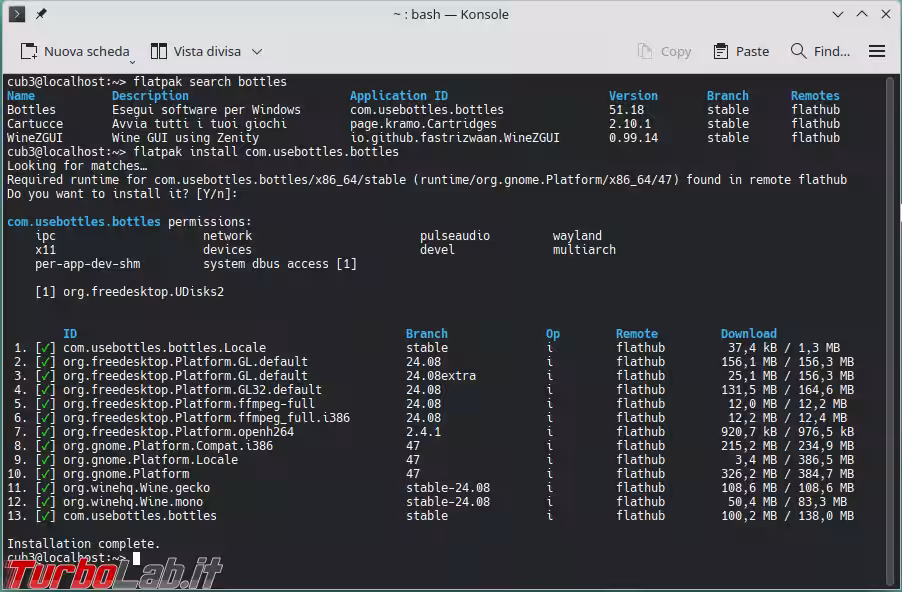Image resolution: width=902 pixels, height=592 pixels.
Task: Click the Vista divisa split view icon
Action: 159,51
